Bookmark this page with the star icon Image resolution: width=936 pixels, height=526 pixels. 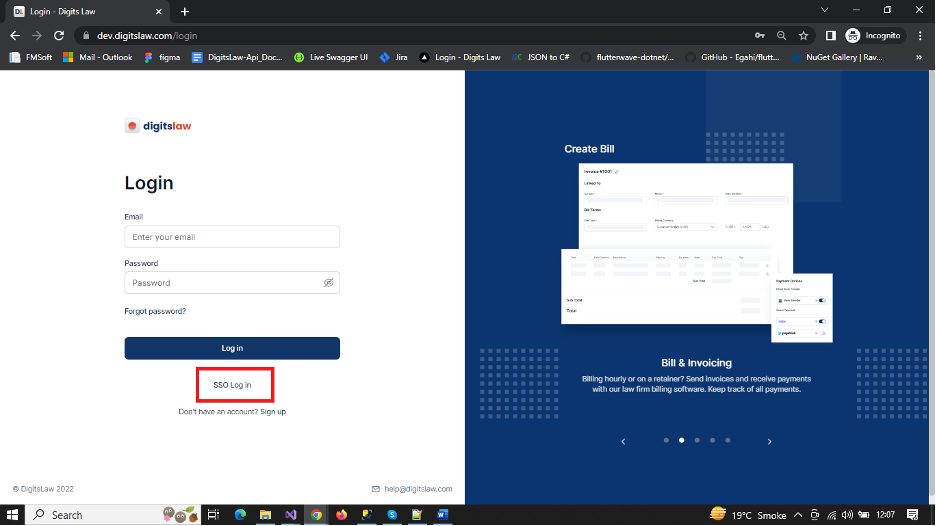tap(803, 35)
